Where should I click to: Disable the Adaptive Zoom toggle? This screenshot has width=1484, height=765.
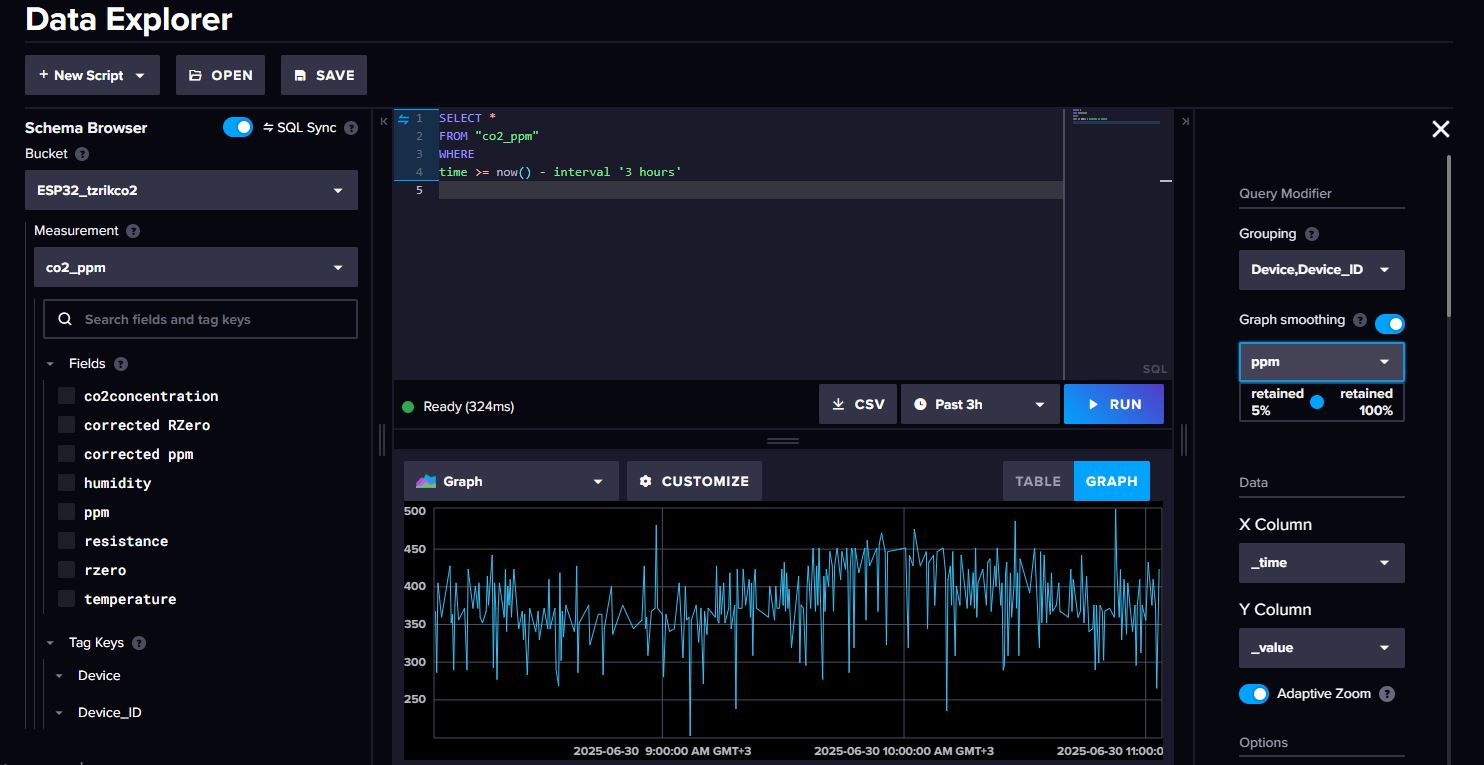pos(1253,694)
